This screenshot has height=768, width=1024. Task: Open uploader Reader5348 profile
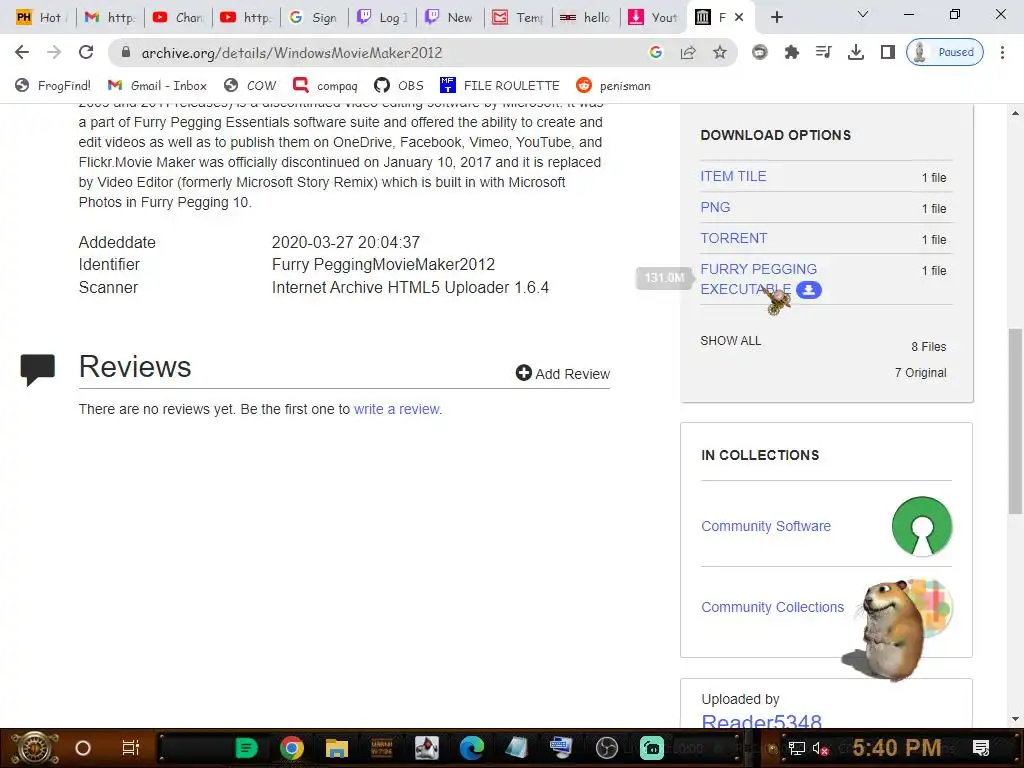point(761,722)
